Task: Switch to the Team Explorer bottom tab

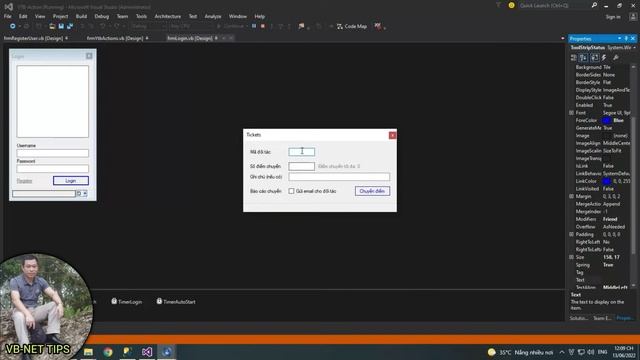Action: point(602,318)
